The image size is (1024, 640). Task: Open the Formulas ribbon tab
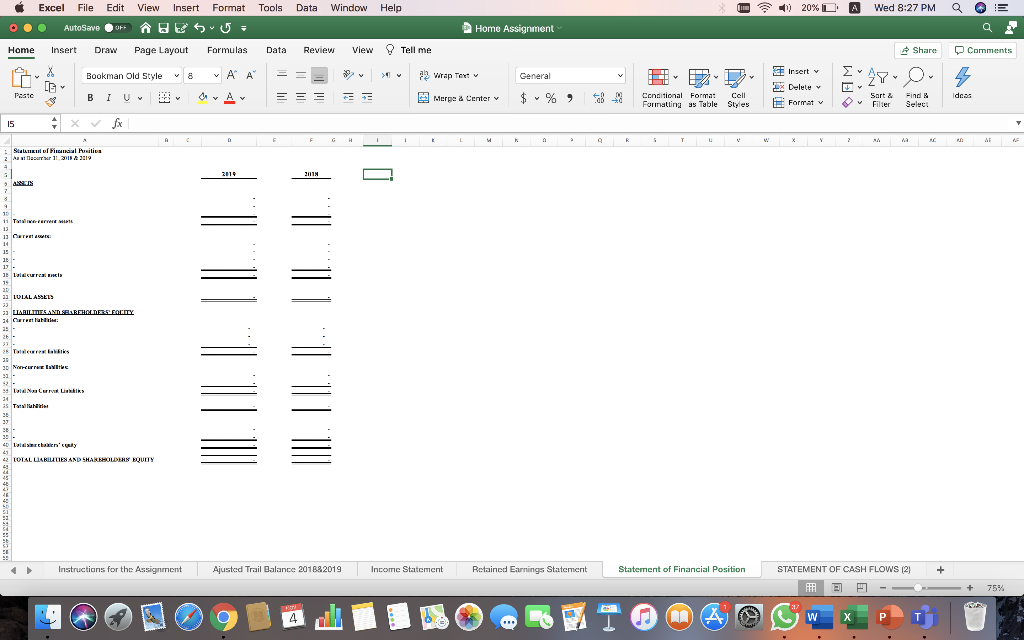tap(227, 50)
